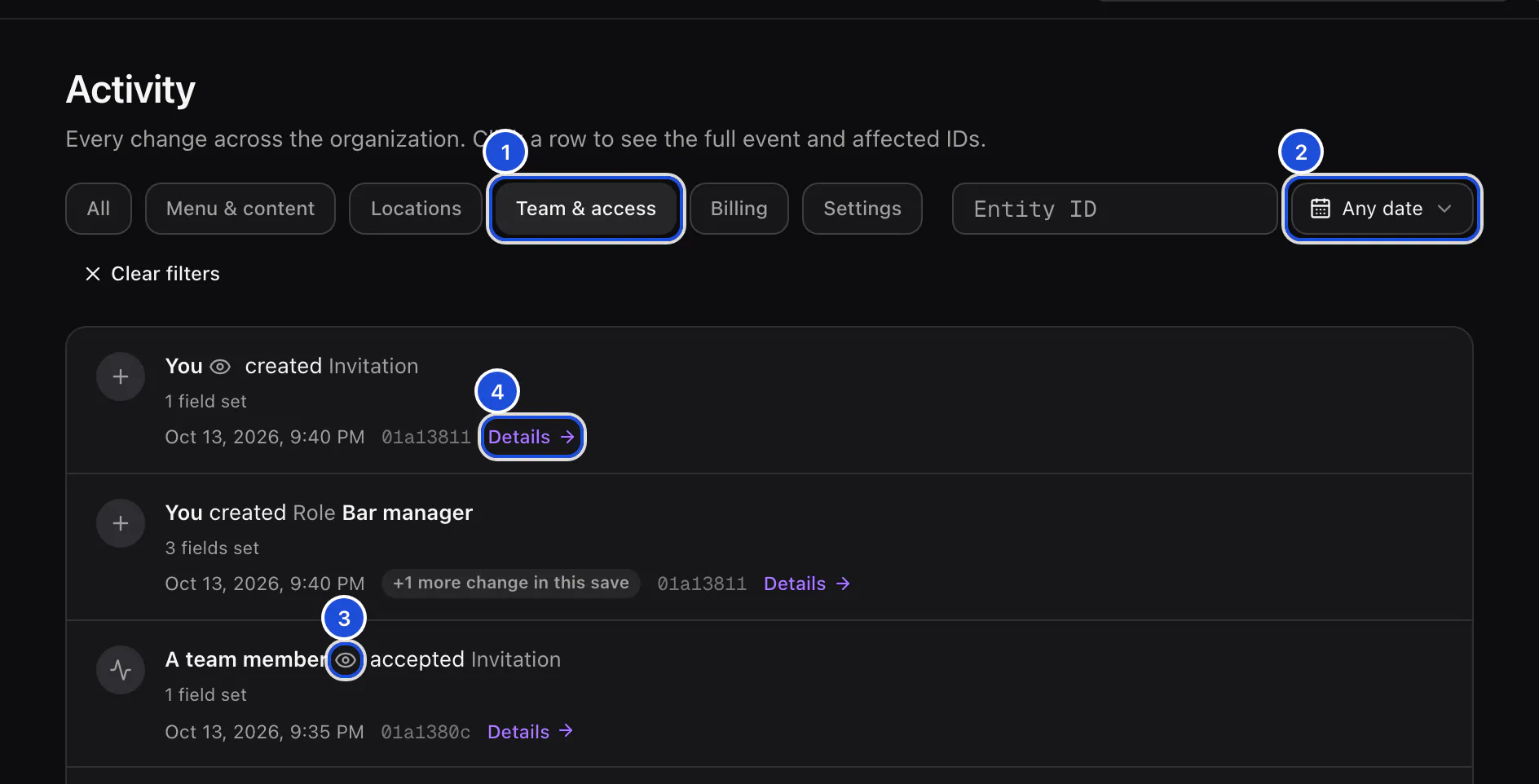
Task: Open the Any date dropdown
Action: pyautogui.click(x=1382, y=209)
